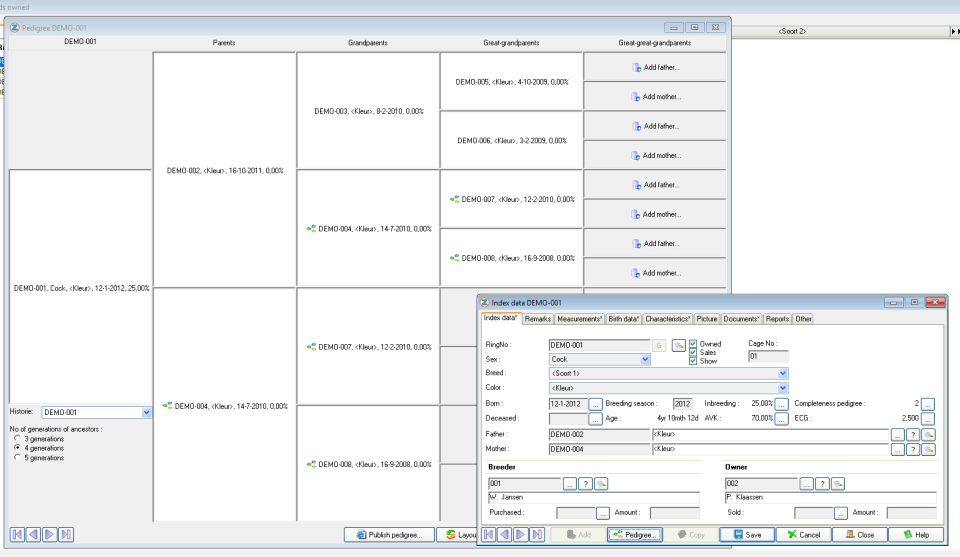960x557 pixels.
Task: Click the Pedigree... button
Action: click(634, 534)
